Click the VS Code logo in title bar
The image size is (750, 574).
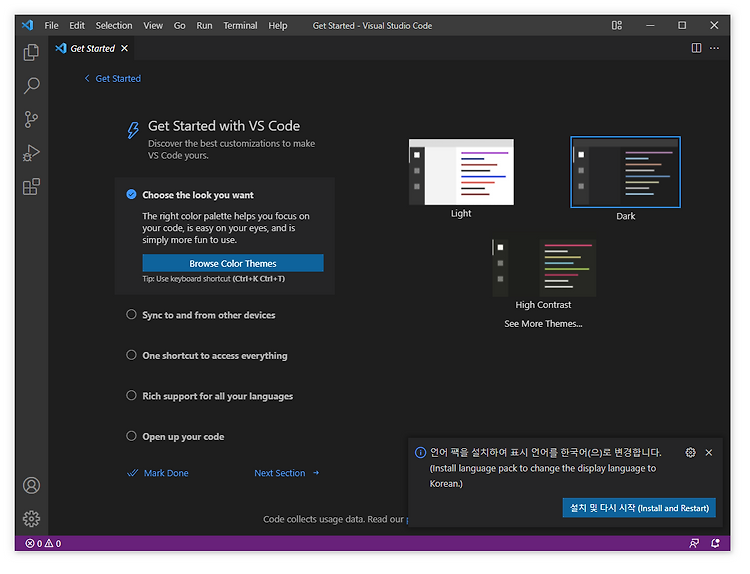coord(28,25)
